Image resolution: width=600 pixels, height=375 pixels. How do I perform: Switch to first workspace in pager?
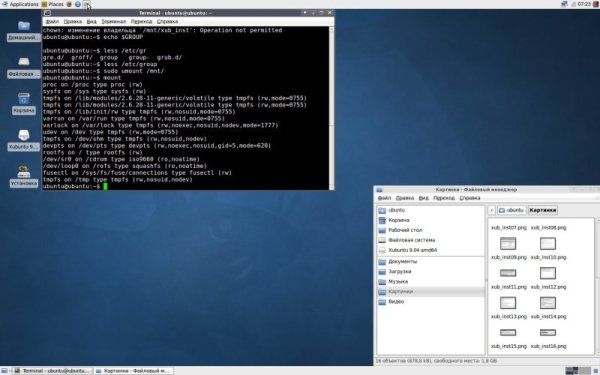pyautogui.click(x=572, y=370)
